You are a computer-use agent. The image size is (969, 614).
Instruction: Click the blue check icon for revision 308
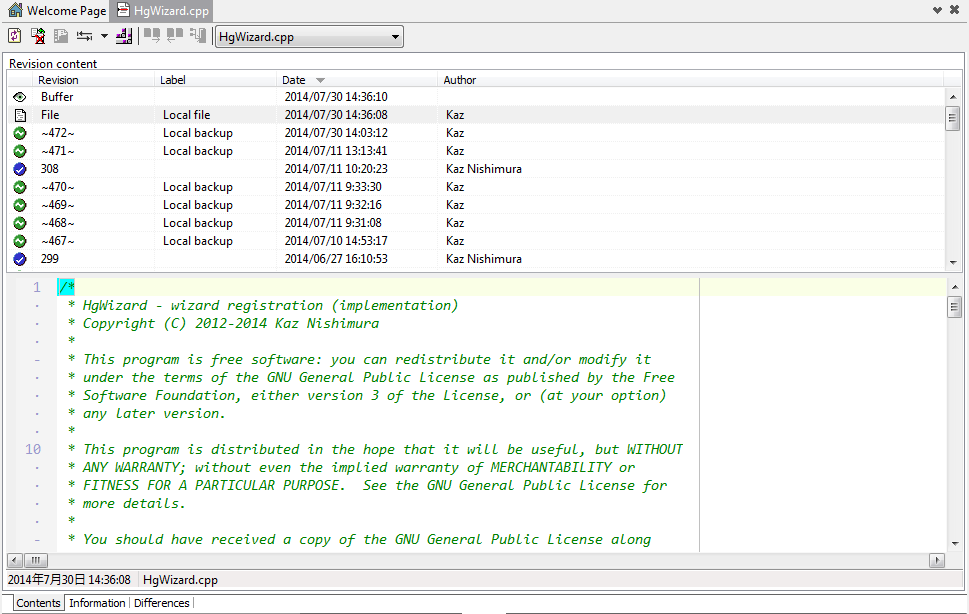(x=20, y=169)
